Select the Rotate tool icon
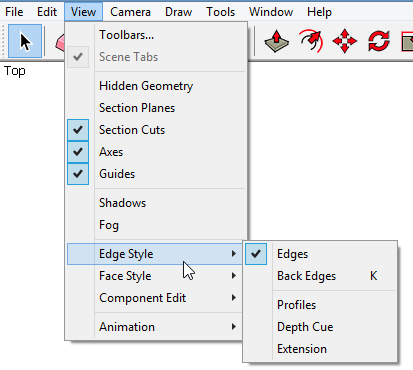Screen dimensions: 413x370 tap(379, 41)
